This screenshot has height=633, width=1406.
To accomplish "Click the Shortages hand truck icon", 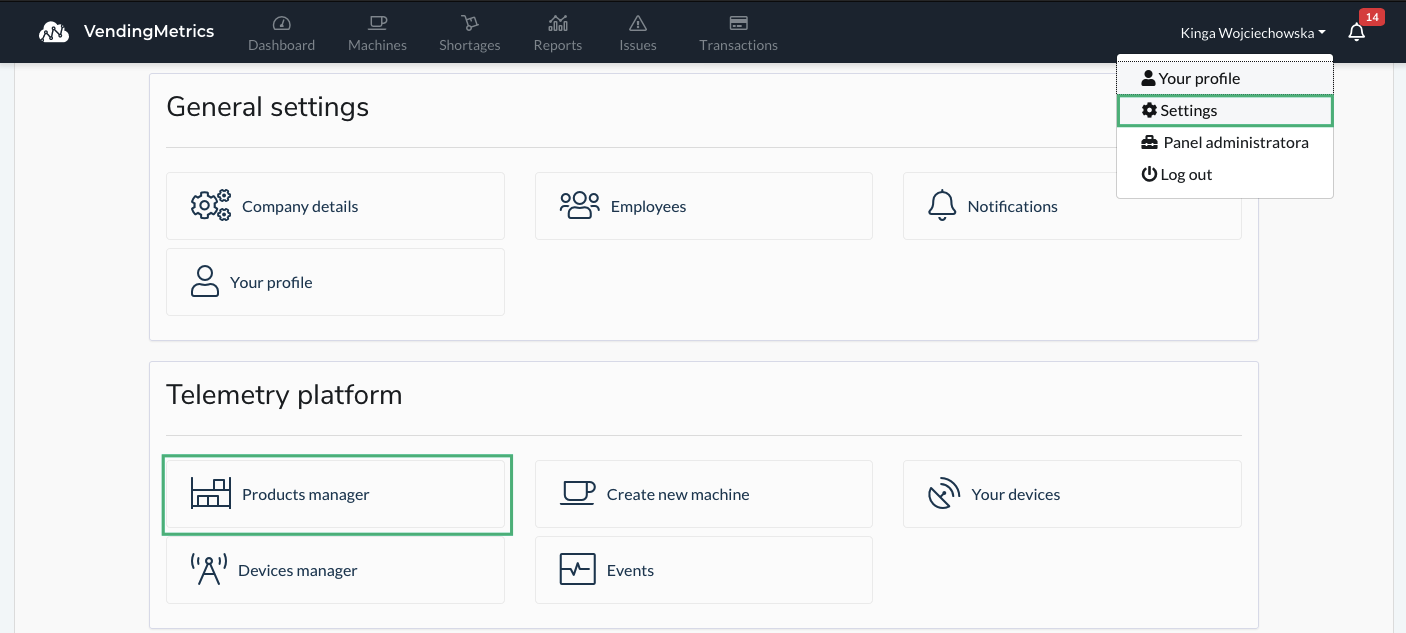I will point(470,23).
